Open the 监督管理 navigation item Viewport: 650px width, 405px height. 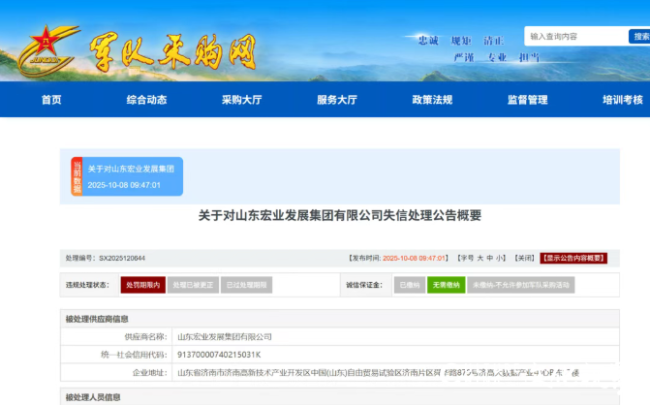(x=527, y=100)
